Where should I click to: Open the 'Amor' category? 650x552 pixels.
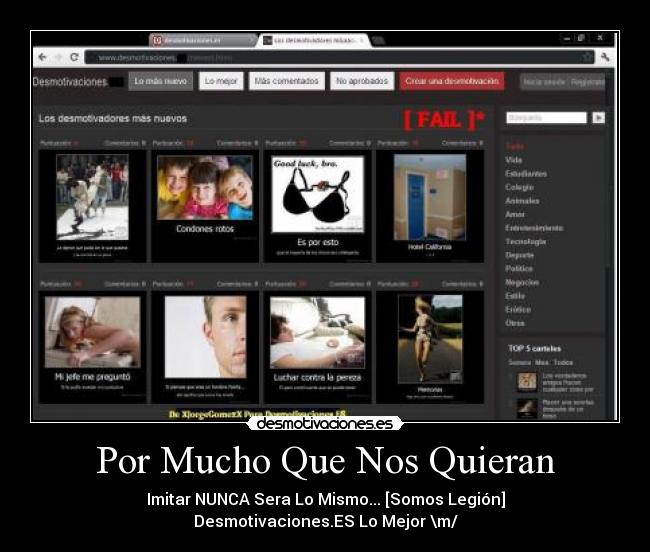[x=515, y=214]
